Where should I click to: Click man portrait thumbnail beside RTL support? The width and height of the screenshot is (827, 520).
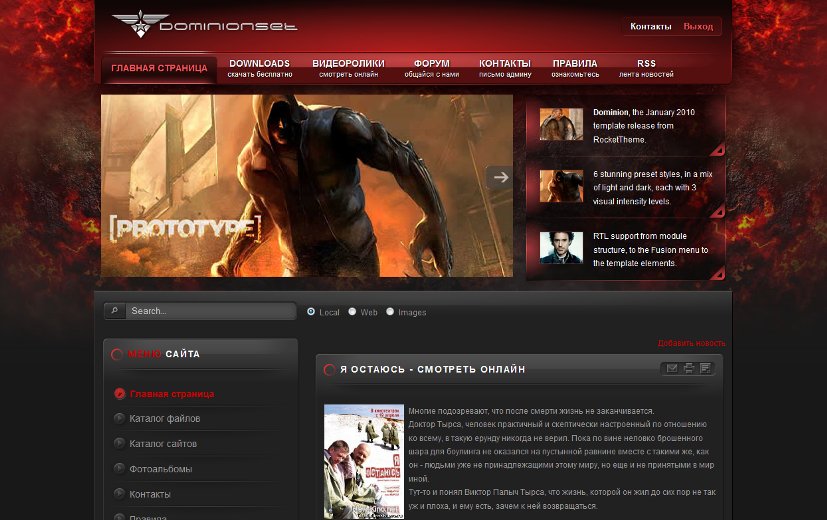(x=561, y=247)
